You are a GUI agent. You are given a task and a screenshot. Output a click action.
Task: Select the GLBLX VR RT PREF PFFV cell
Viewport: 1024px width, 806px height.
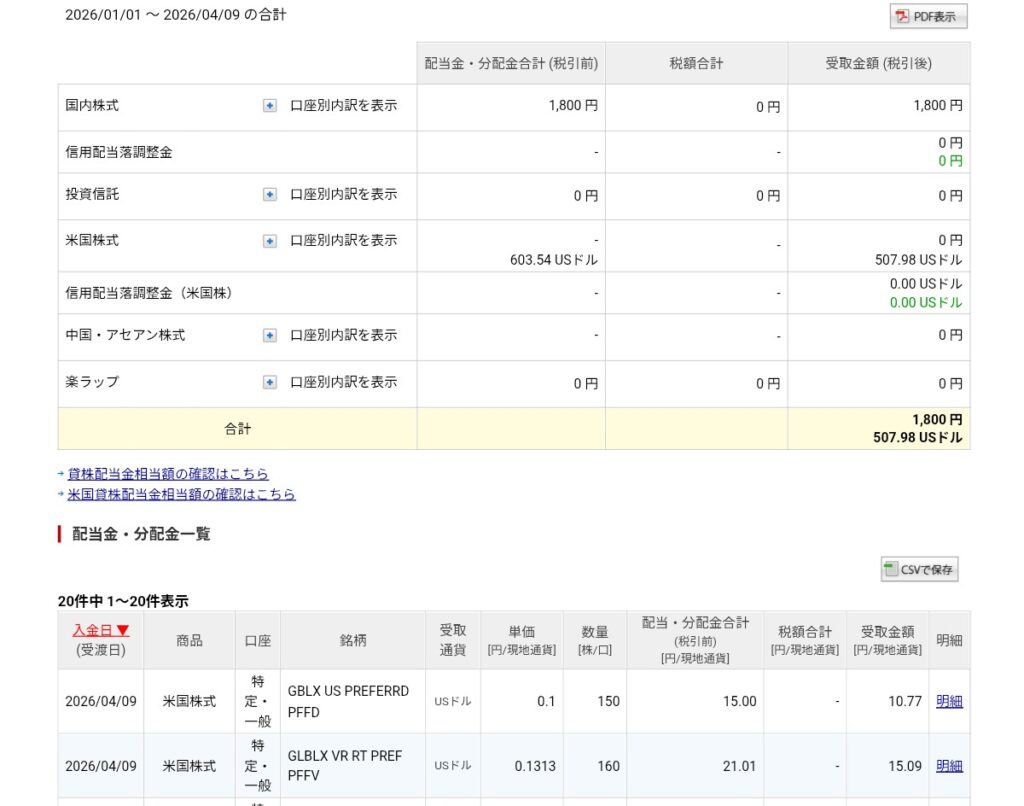pos(345,765)
